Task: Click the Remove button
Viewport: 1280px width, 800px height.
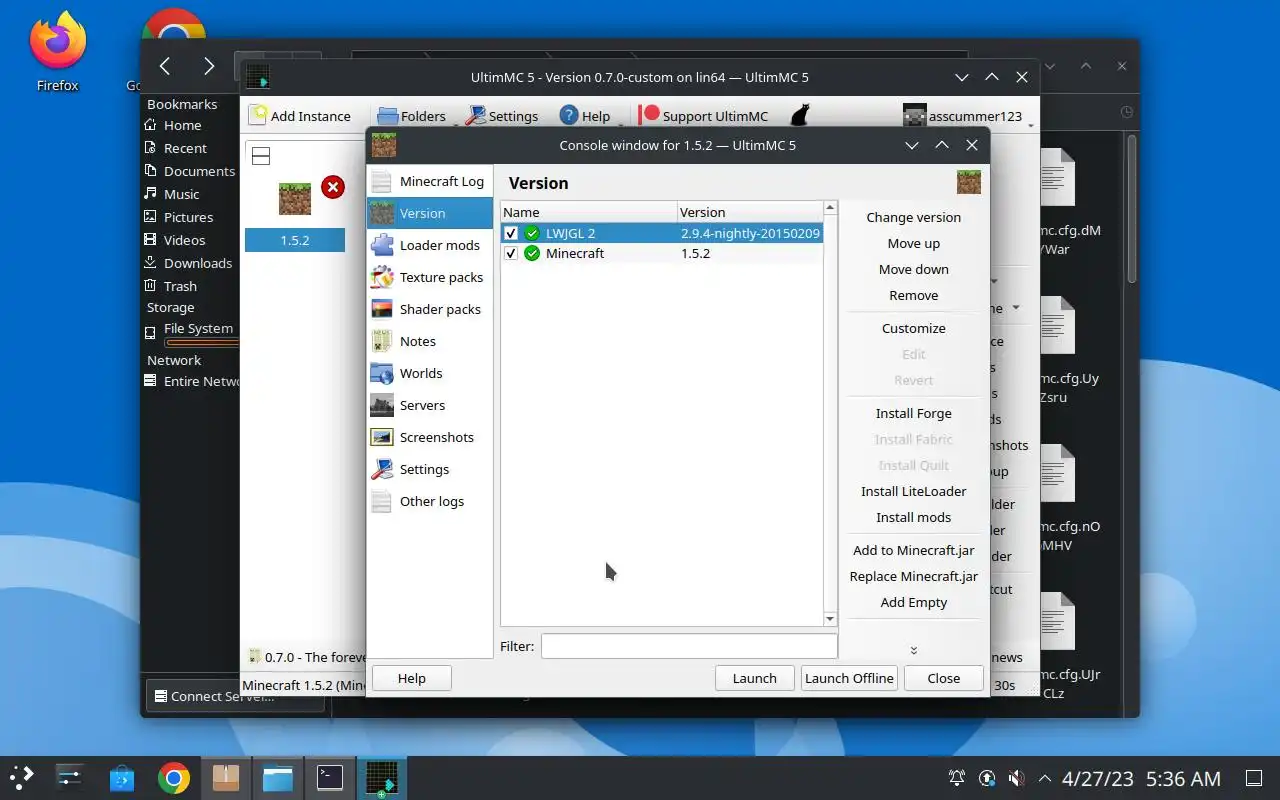Action: click(x=913, y=295)
